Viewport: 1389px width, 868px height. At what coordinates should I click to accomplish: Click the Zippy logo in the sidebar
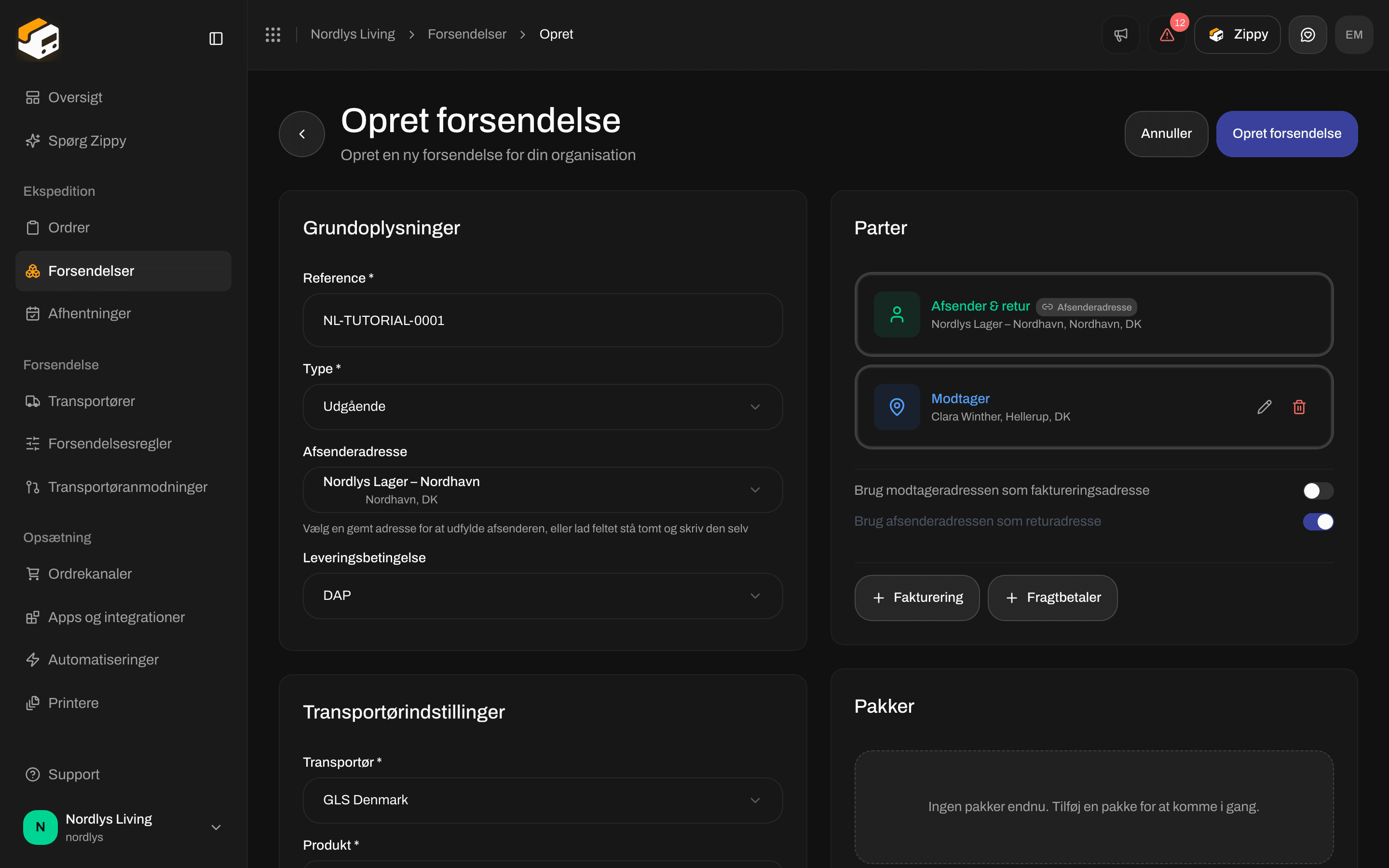39,39
